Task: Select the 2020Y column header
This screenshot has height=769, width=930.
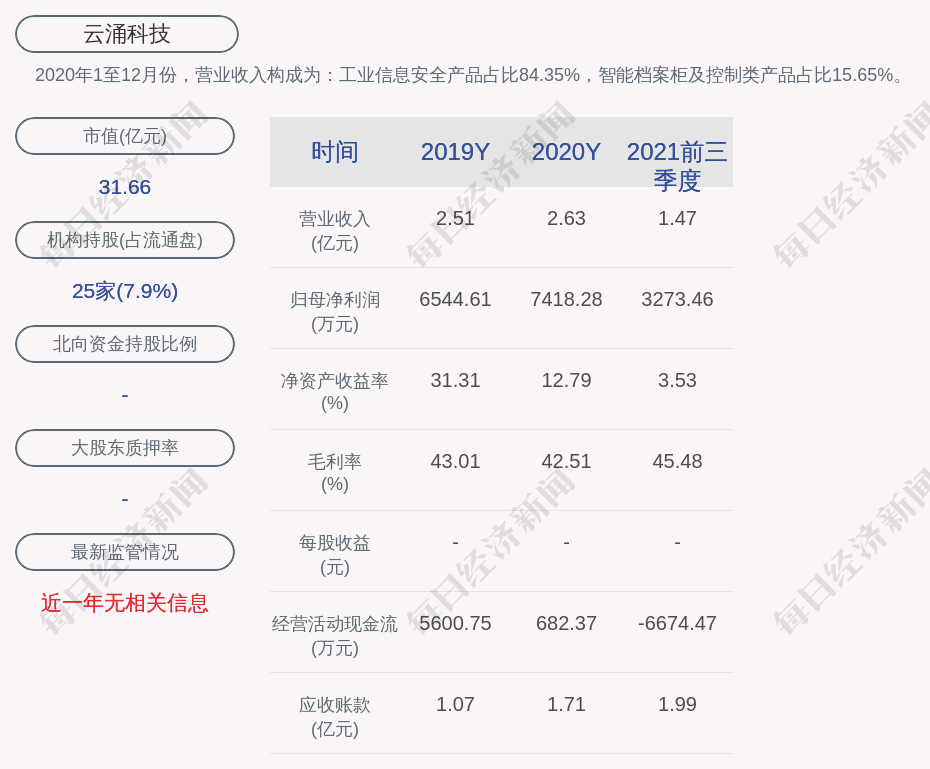Action: tap(566, 152)
